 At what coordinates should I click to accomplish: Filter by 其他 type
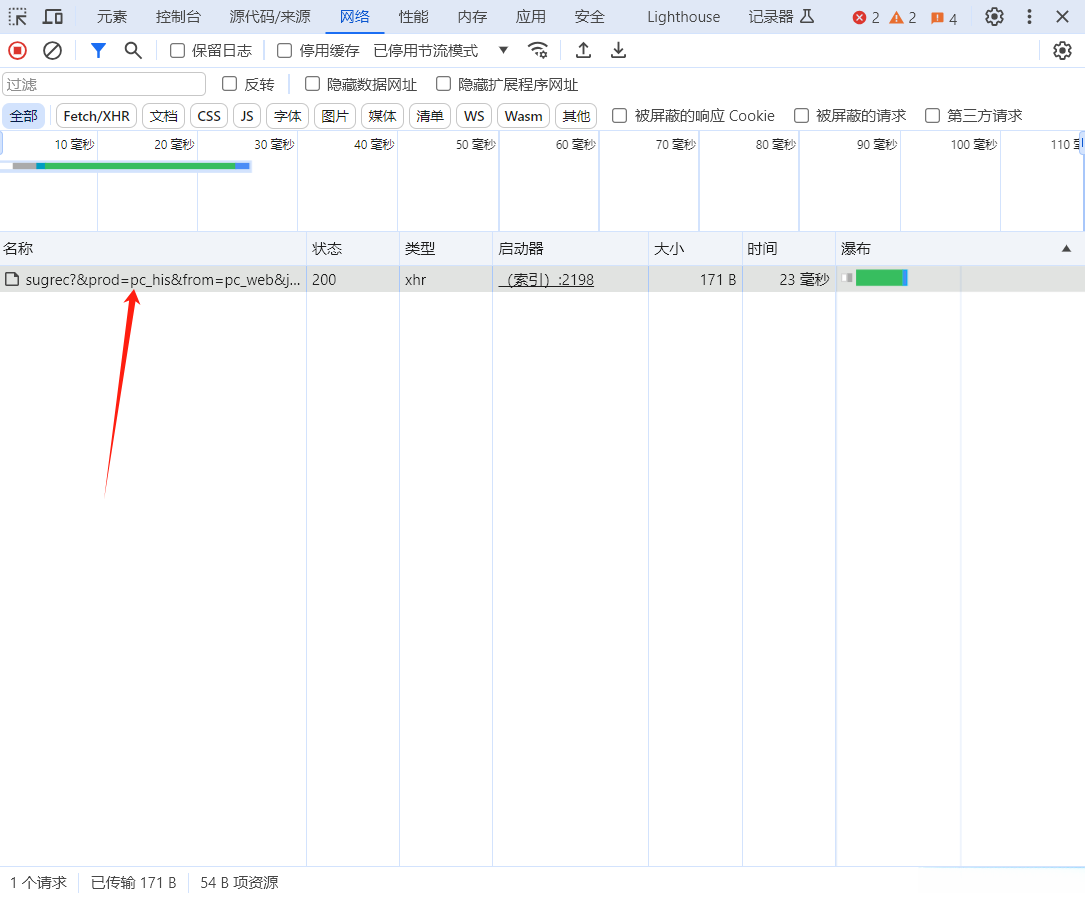click(x=576, y=116)
